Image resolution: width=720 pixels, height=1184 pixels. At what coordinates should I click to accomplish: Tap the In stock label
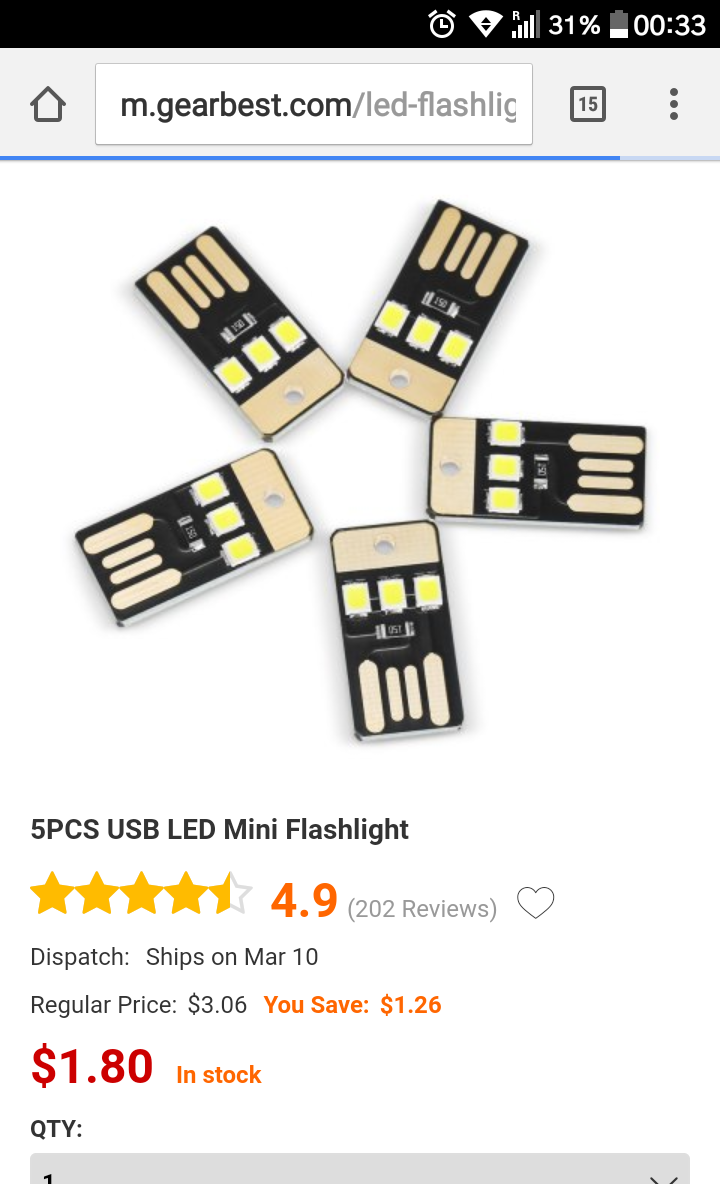pos(219,1075)
